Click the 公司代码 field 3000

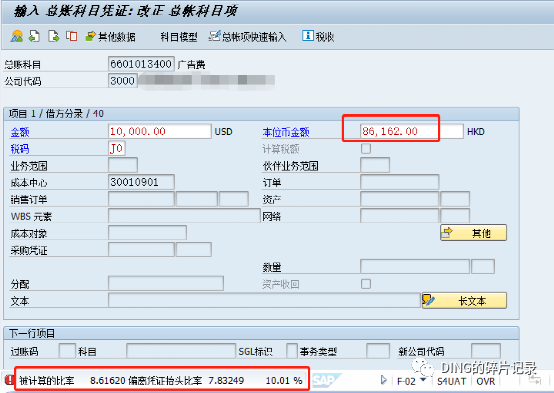pyautogui.click(x=123, y=81)
